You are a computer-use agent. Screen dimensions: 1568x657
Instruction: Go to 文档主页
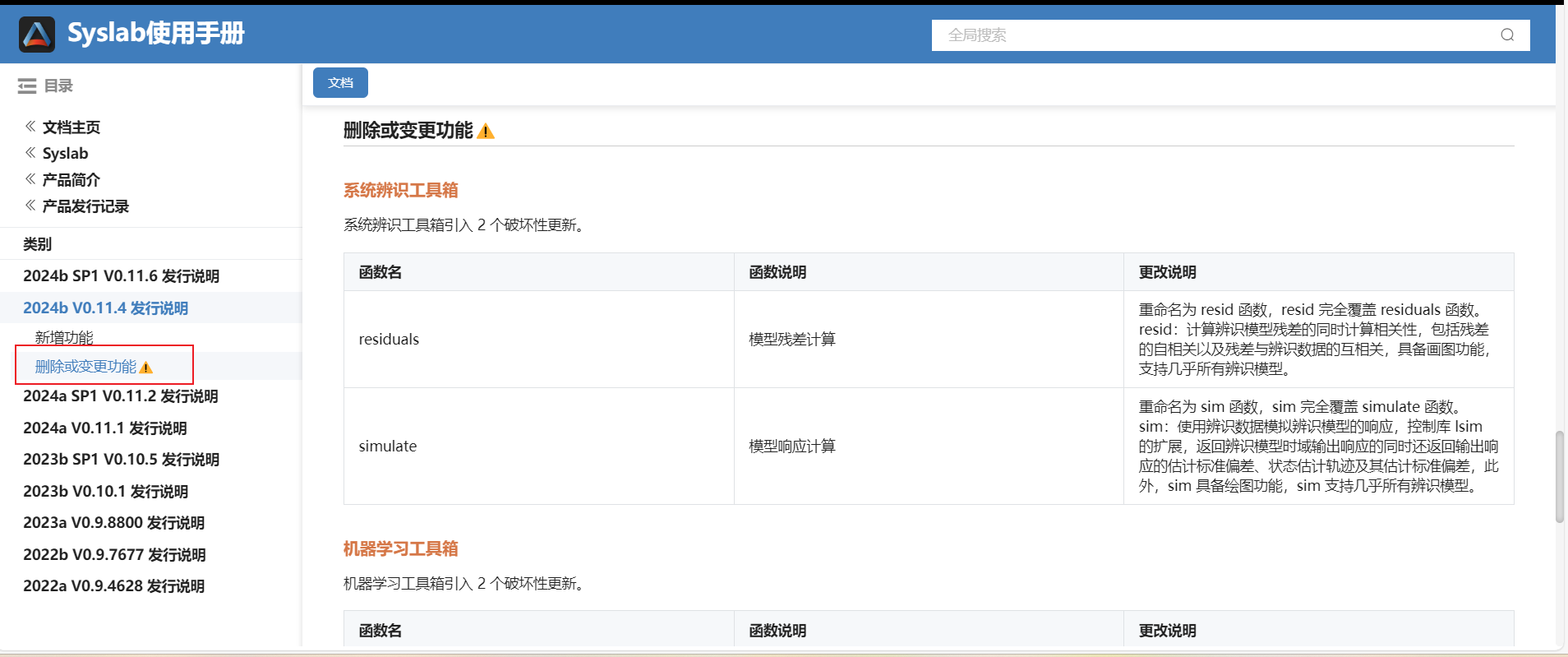point(71,127)
